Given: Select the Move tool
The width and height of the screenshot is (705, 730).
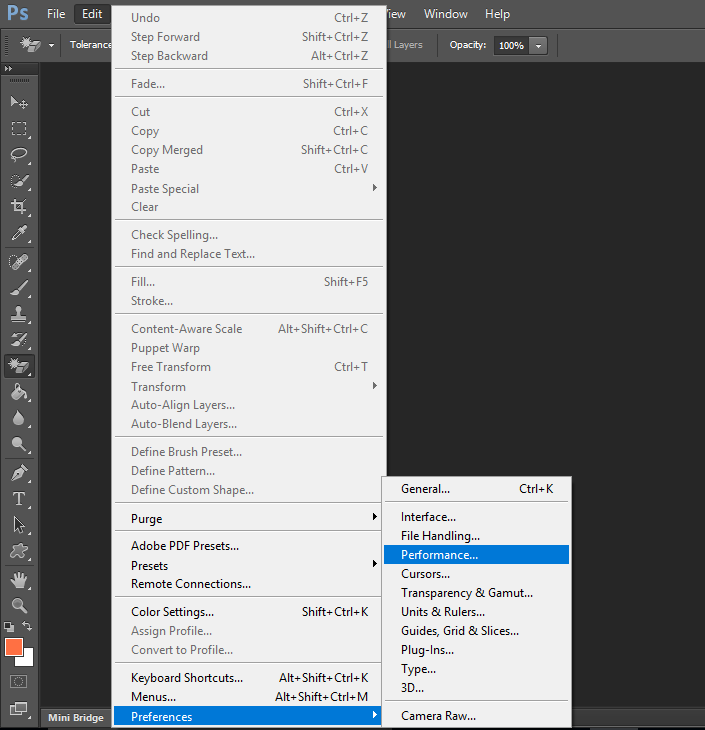Looking at the screenshot, I should click(x=19, y=101).
